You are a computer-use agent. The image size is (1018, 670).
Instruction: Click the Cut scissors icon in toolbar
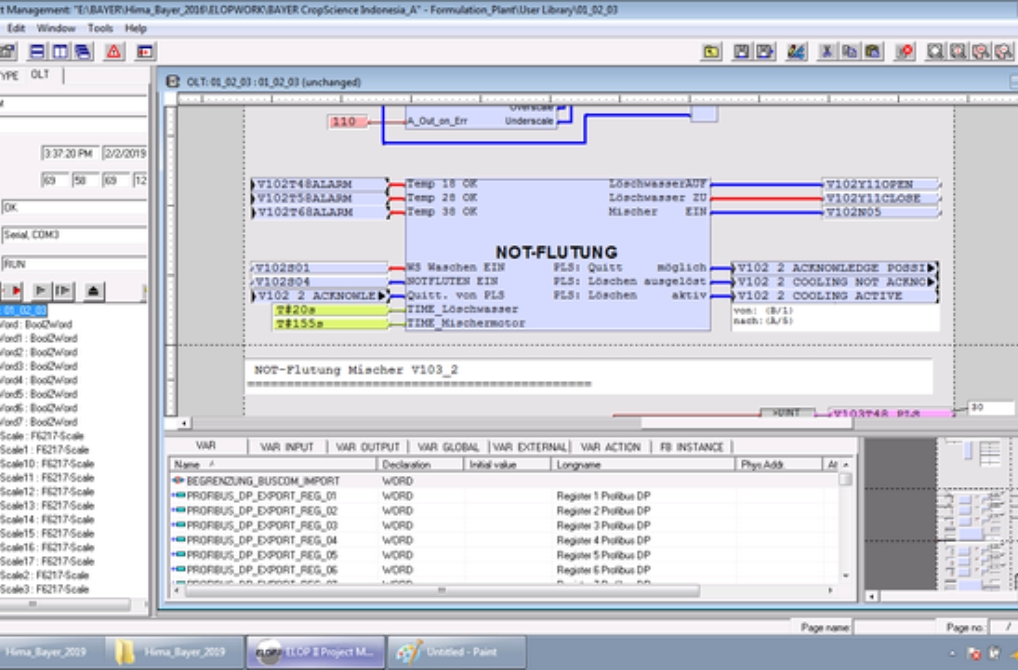click(x=828, y=51)
